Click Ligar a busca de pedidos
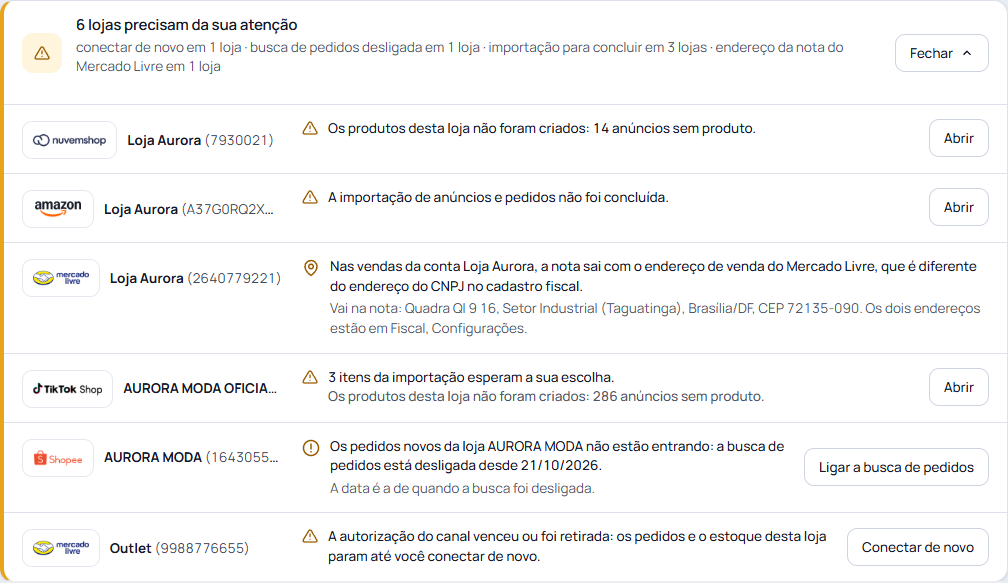This screenshot has width=1008, height=583. click(x=896, y=467)
